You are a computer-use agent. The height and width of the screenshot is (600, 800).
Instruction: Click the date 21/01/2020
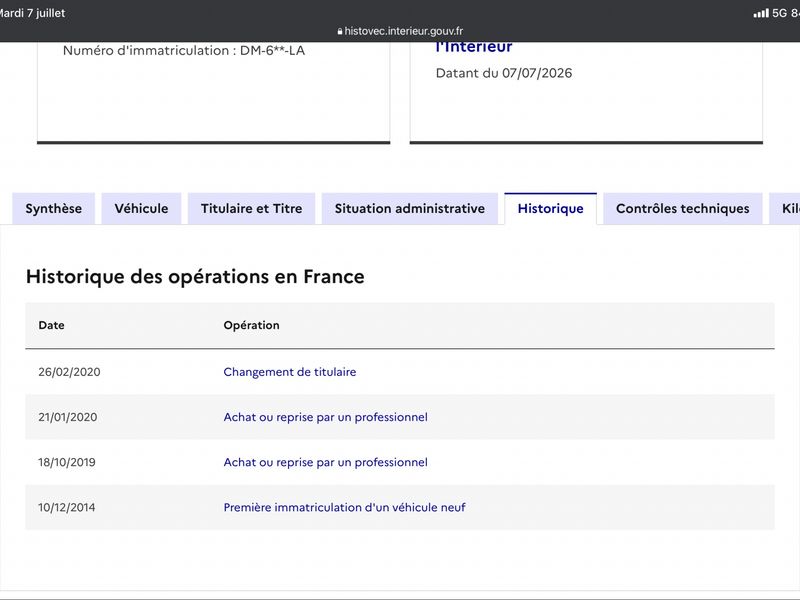pos(68,417)
